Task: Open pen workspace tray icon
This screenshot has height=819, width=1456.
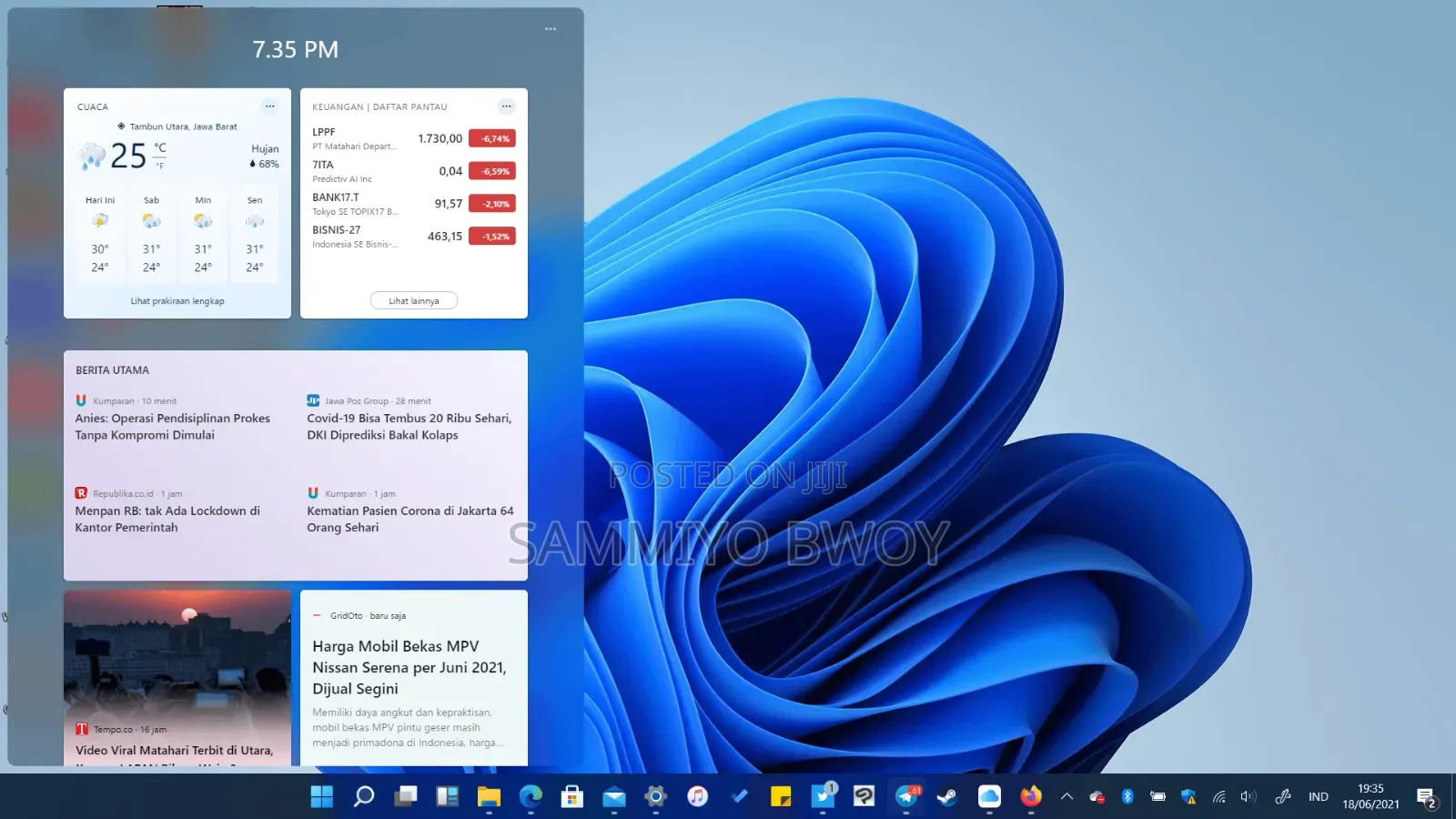Action: click(1283, 796)
